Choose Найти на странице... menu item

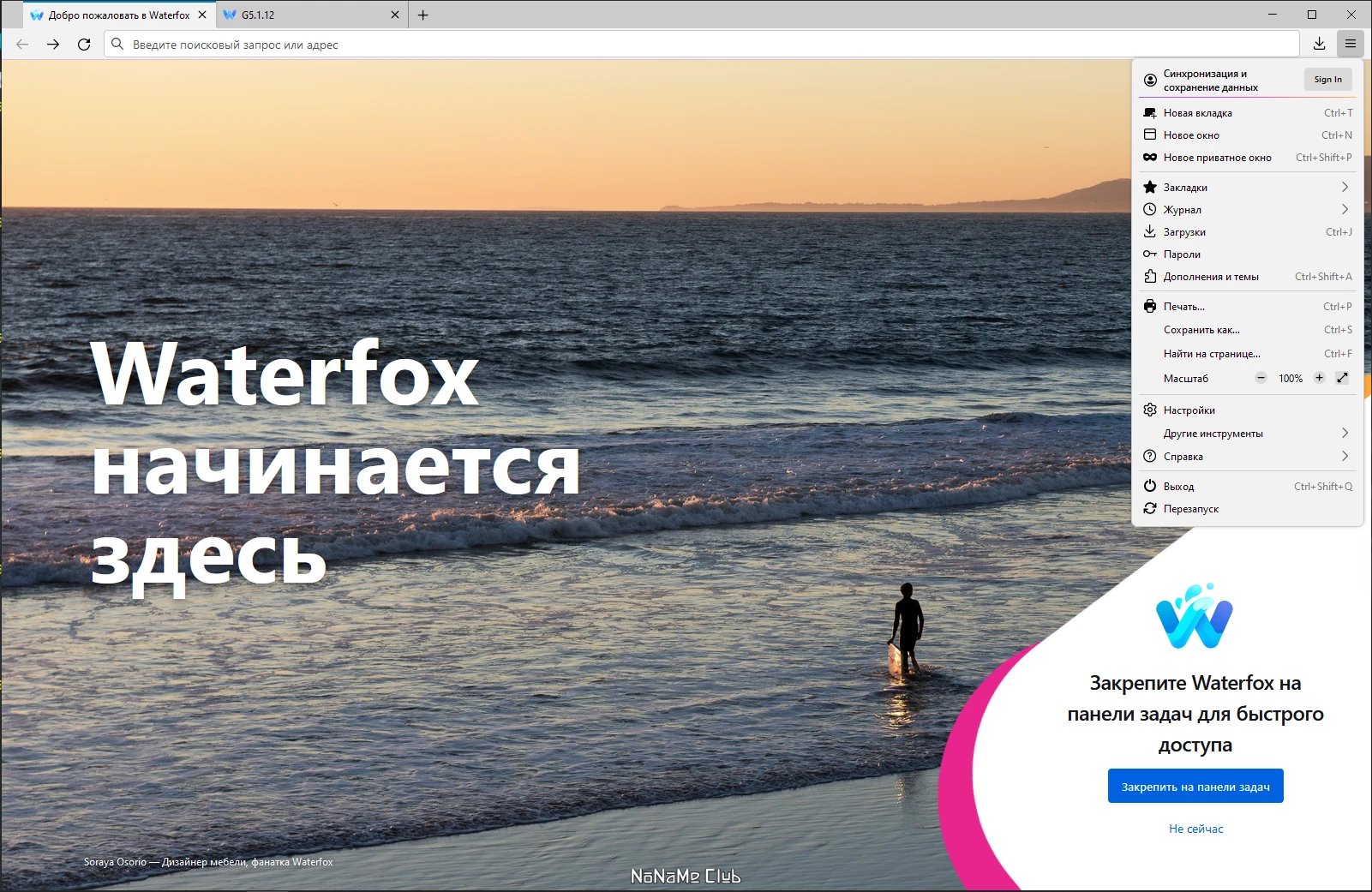(1248, 354)
